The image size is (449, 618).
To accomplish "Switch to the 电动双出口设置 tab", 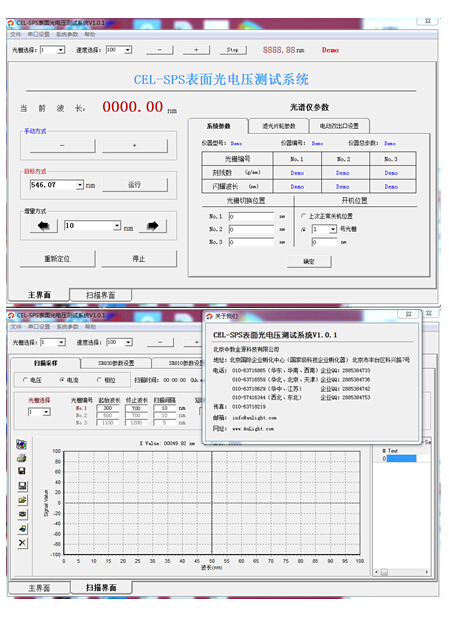I will [x=339, y=126].
